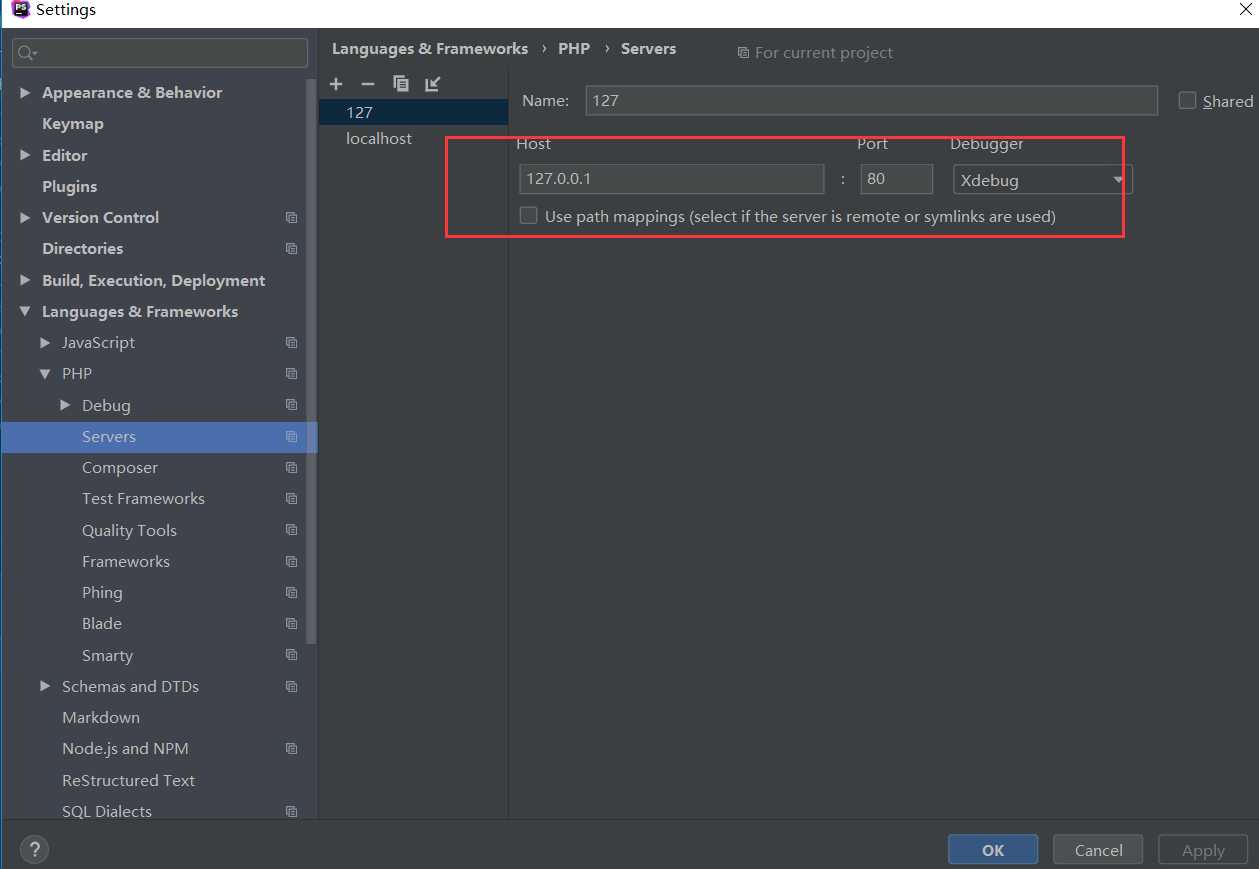Click project-level icon next to JavaScript
This screenshot has height=869, width=1259.
291,343
